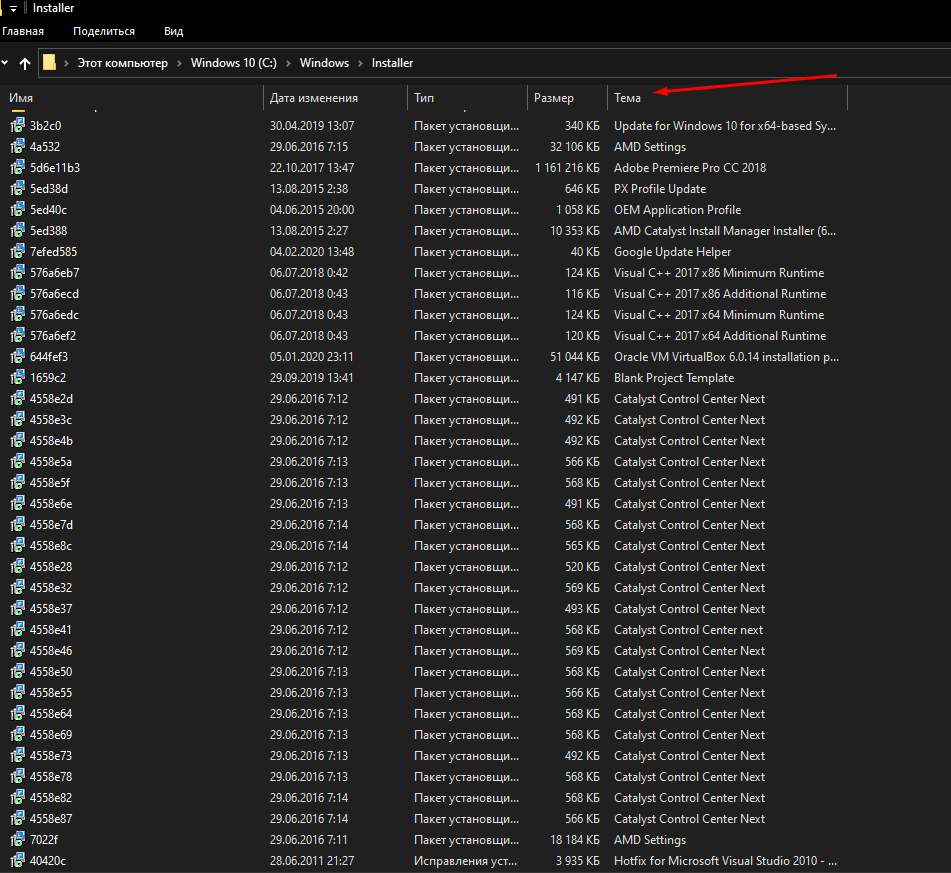Expand chevron after 'Windows 10 (C:)' in breadcrumb
This screenshot has height=873, width=951.
point(288,63)
